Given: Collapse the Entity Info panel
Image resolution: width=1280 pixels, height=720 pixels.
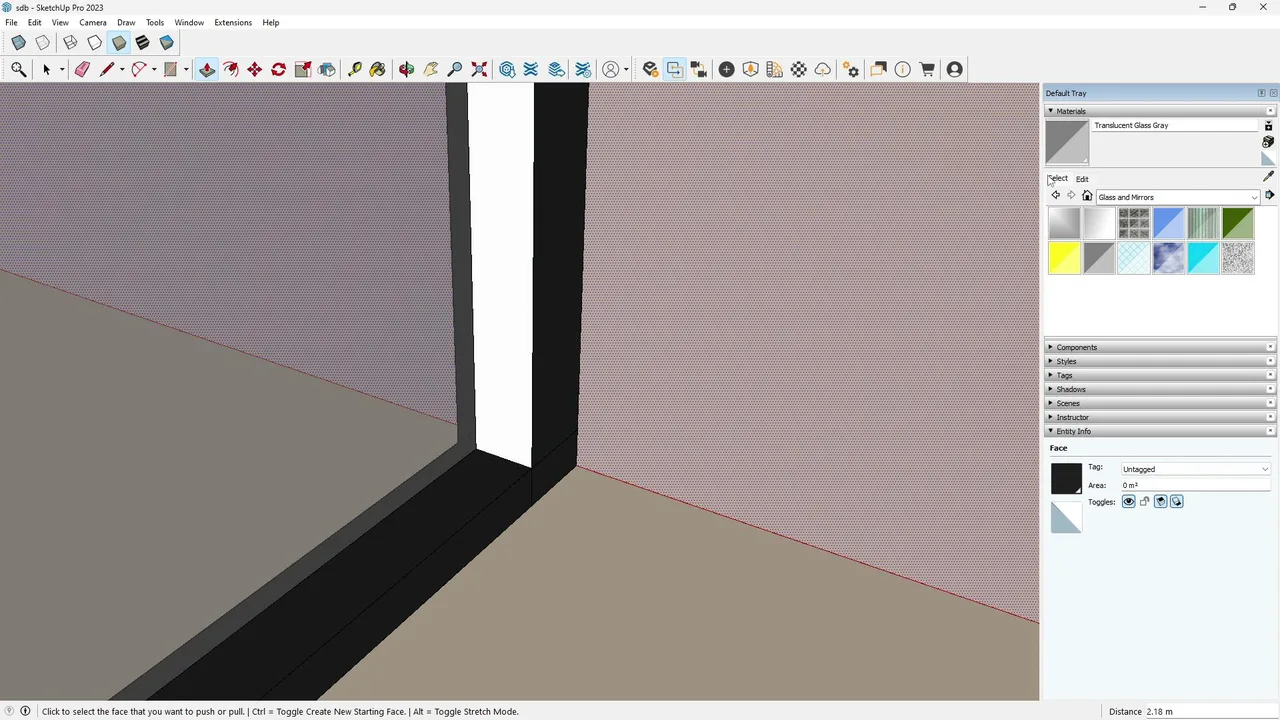Looking at the screenshot, I should (x=1160, y=431).
